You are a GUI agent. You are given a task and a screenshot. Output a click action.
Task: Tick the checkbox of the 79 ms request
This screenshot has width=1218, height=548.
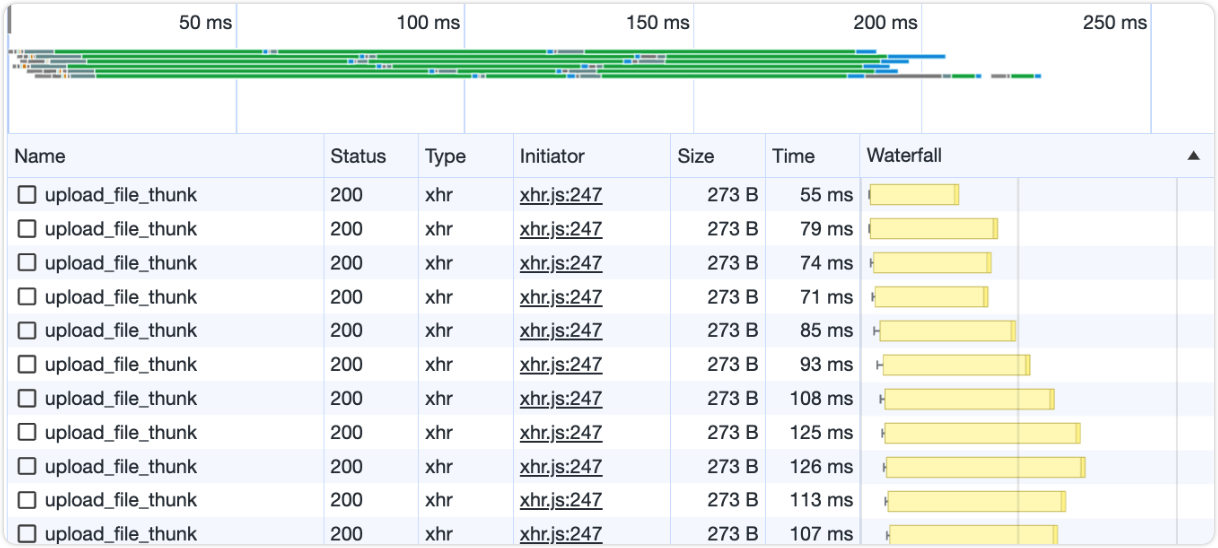(27, 229)
